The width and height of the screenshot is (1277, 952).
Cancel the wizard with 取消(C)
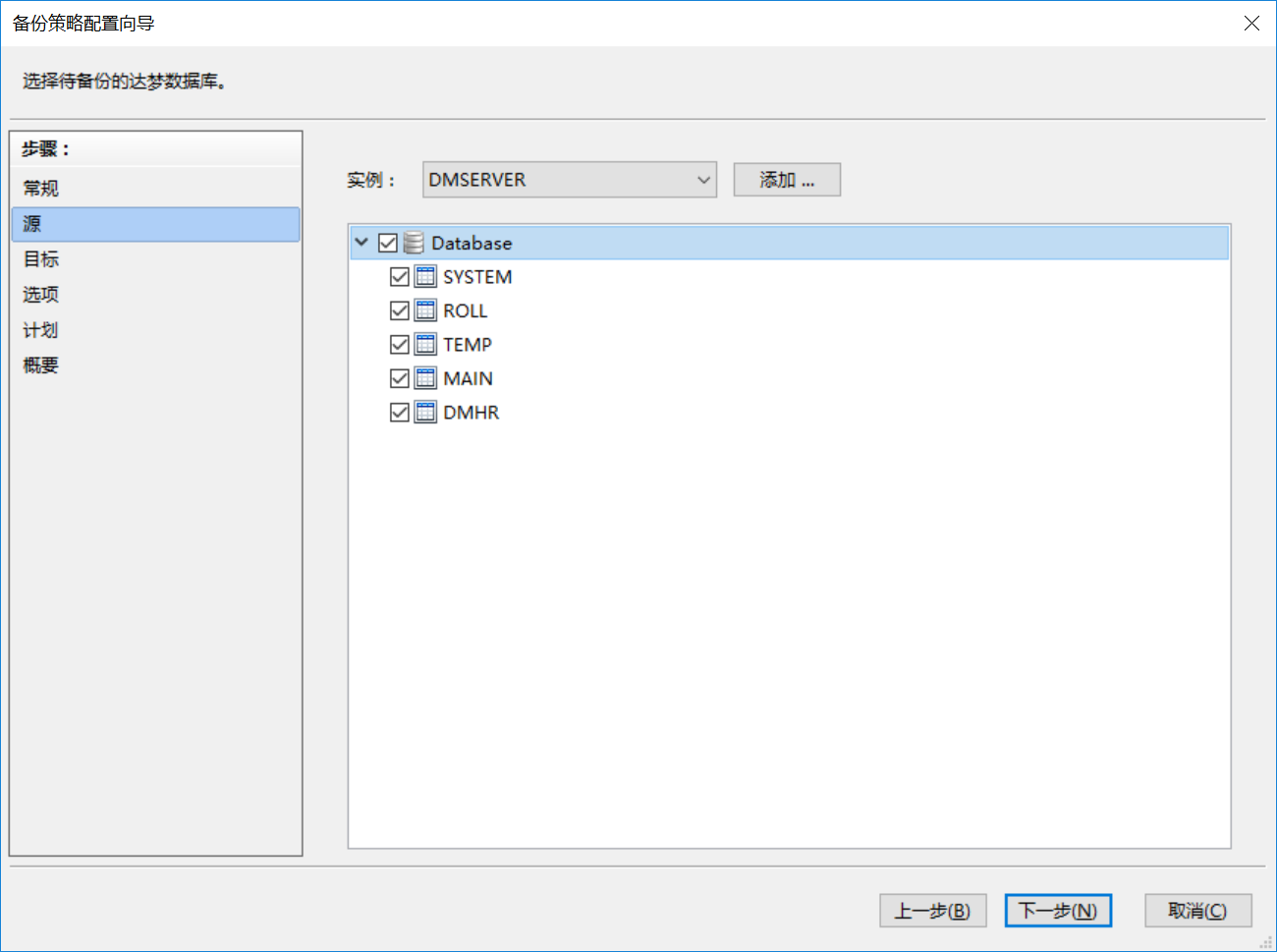pyautogui.click(x=1197, y=911)
